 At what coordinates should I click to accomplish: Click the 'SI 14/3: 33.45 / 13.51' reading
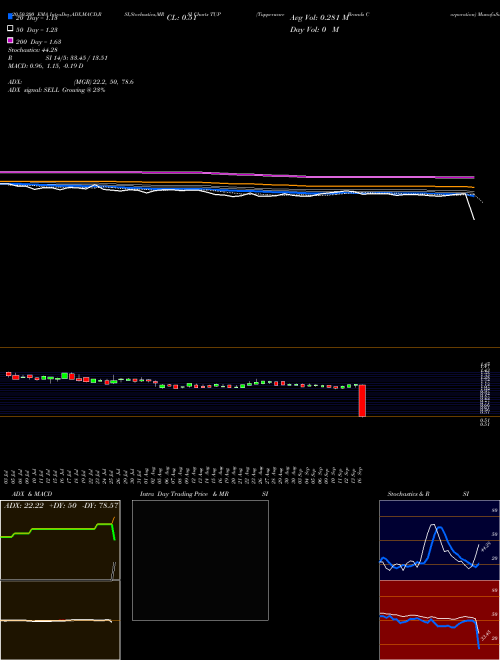pos(77,58)
